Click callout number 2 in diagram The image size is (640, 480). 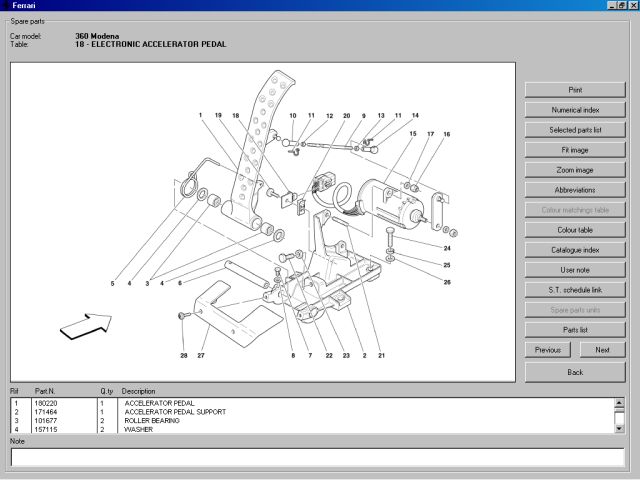click(364, 356)
